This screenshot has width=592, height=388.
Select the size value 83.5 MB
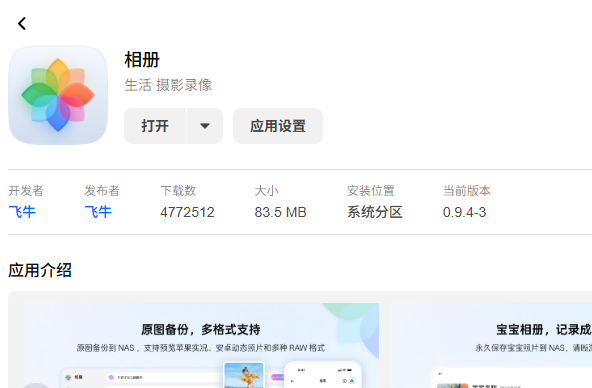point(280,212)
